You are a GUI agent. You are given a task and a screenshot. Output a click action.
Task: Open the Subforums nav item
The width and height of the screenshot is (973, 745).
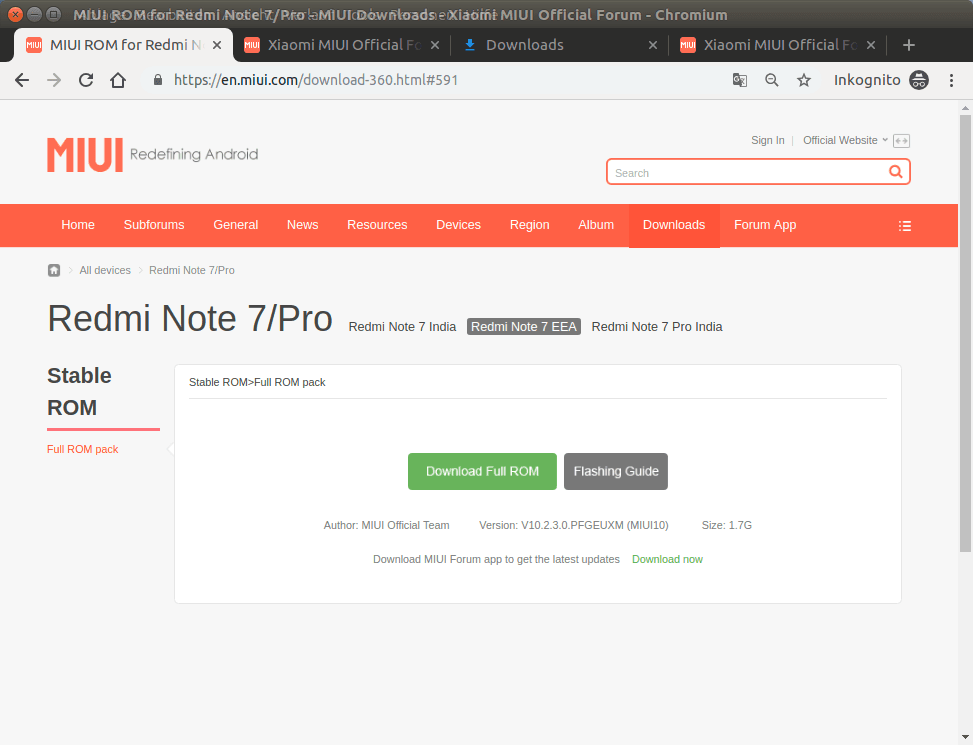[x=154, y=225]
